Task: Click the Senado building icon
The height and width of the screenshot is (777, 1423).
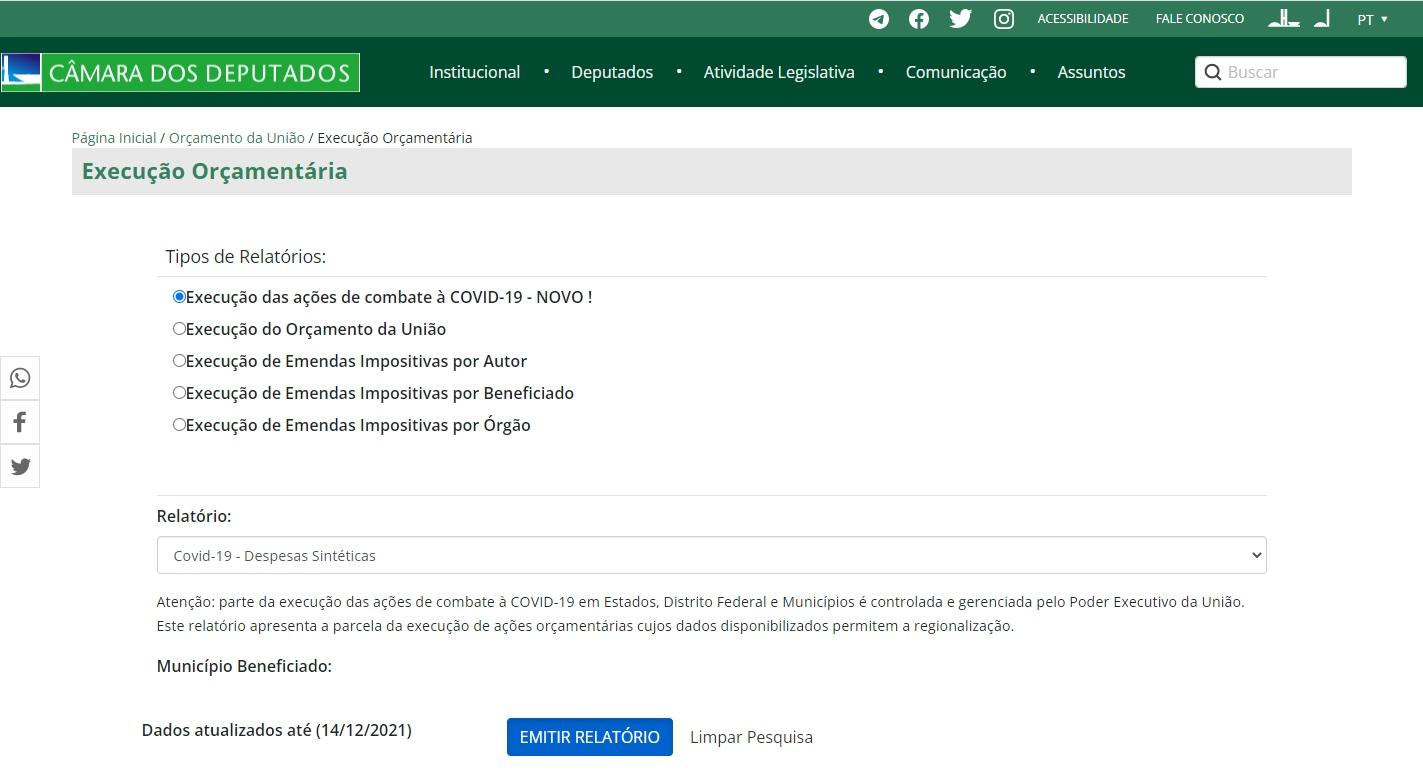Action: tap(1322, 18)
